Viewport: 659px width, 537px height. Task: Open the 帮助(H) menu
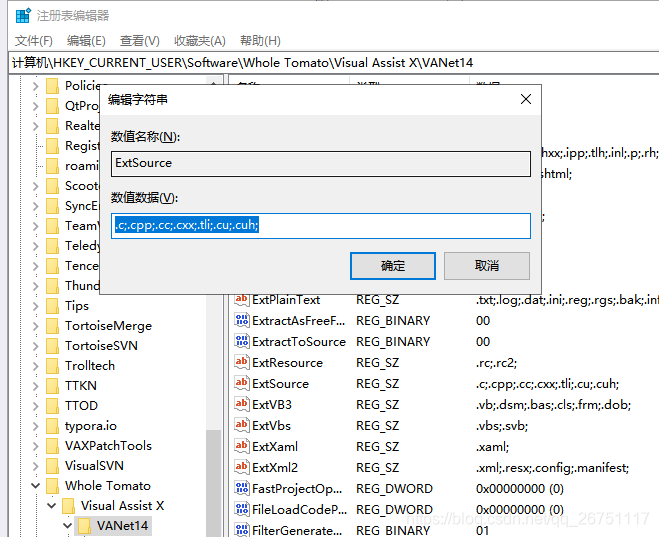click(x=260, y=41)
